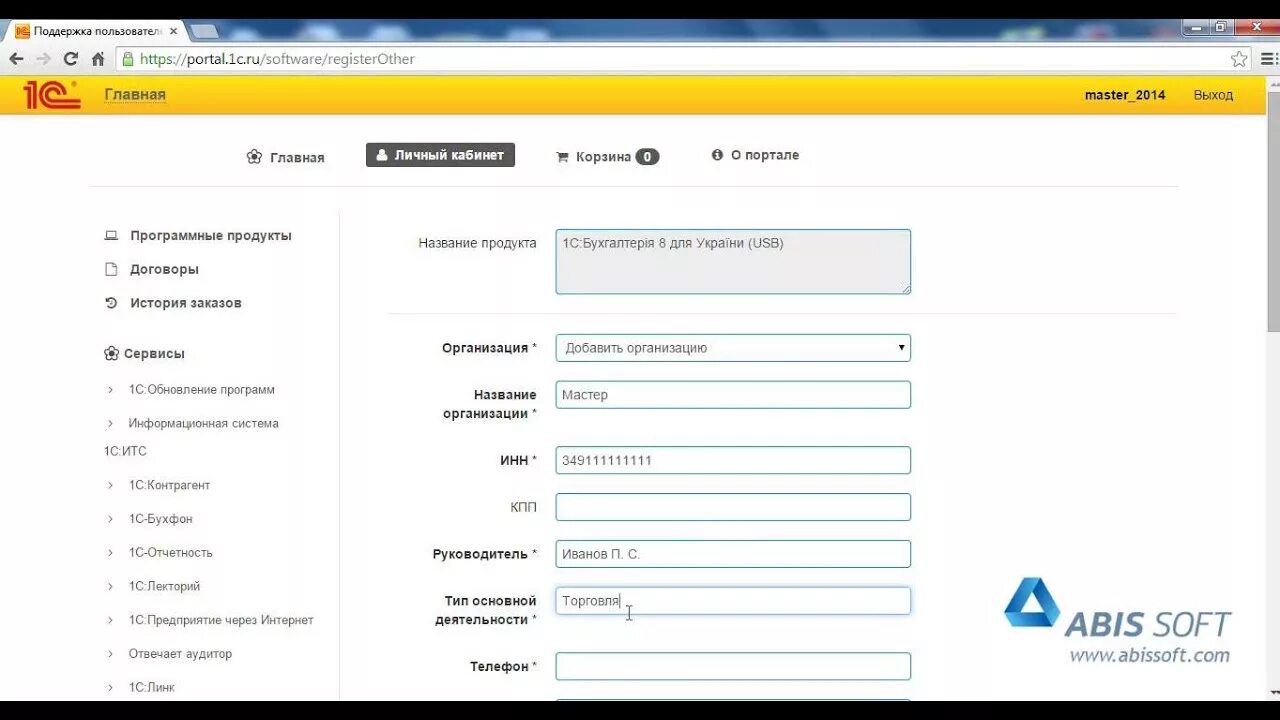Click the document icon beside Договоры
1280x720 pixels.
pos(111,269)
